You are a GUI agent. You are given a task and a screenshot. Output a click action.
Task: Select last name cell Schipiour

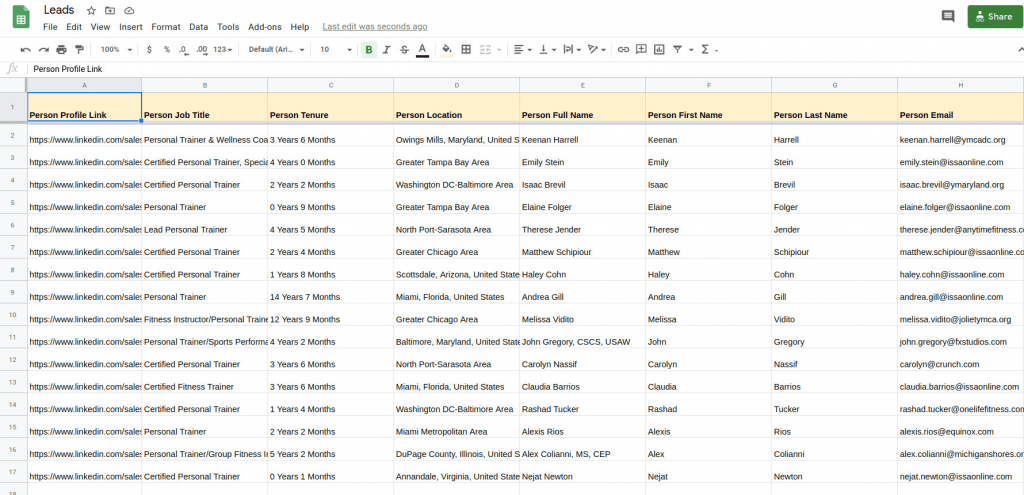(x=835, y=248)
